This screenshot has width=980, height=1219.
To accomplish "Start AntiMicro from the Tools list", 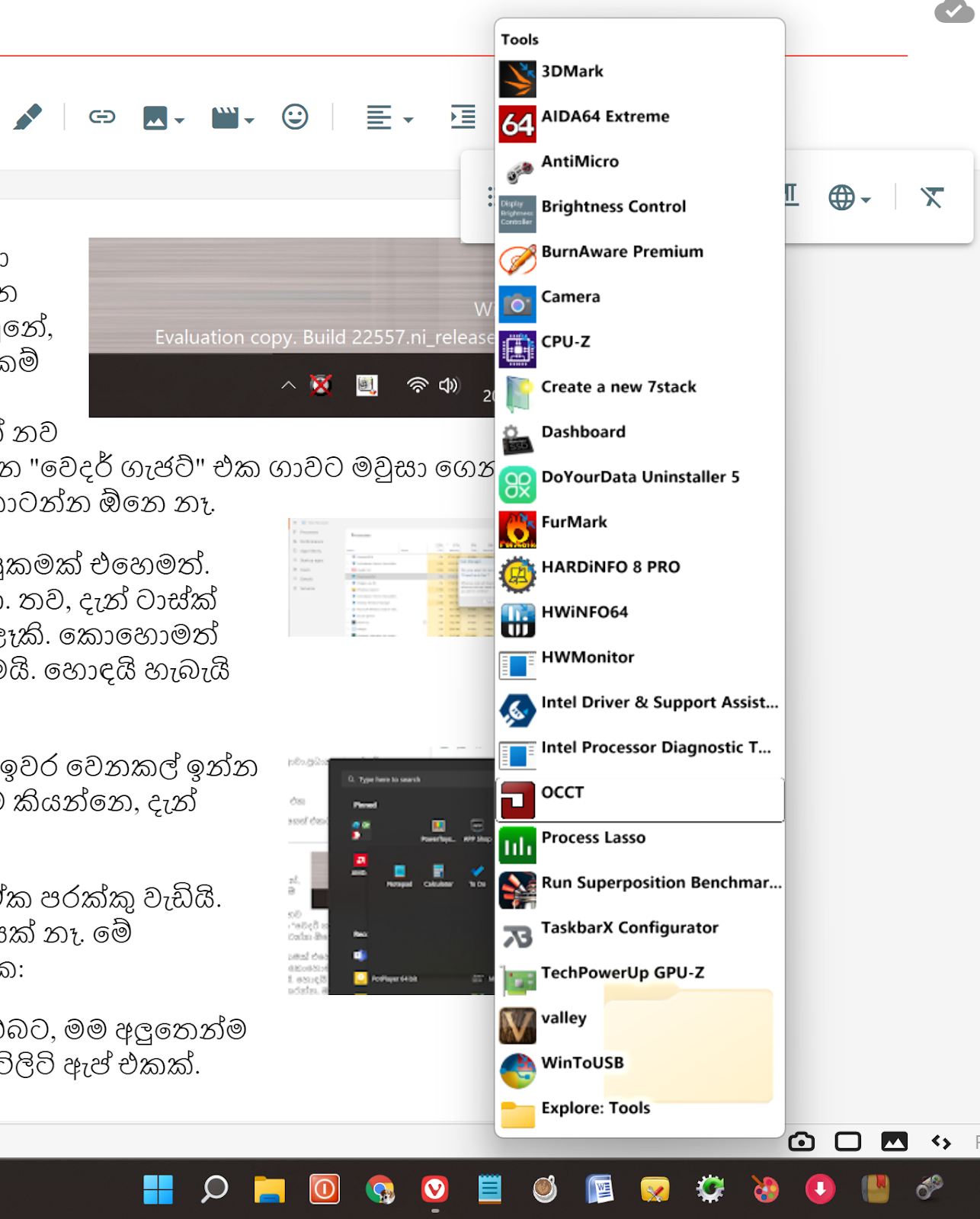I will click(x=639, y=168).
